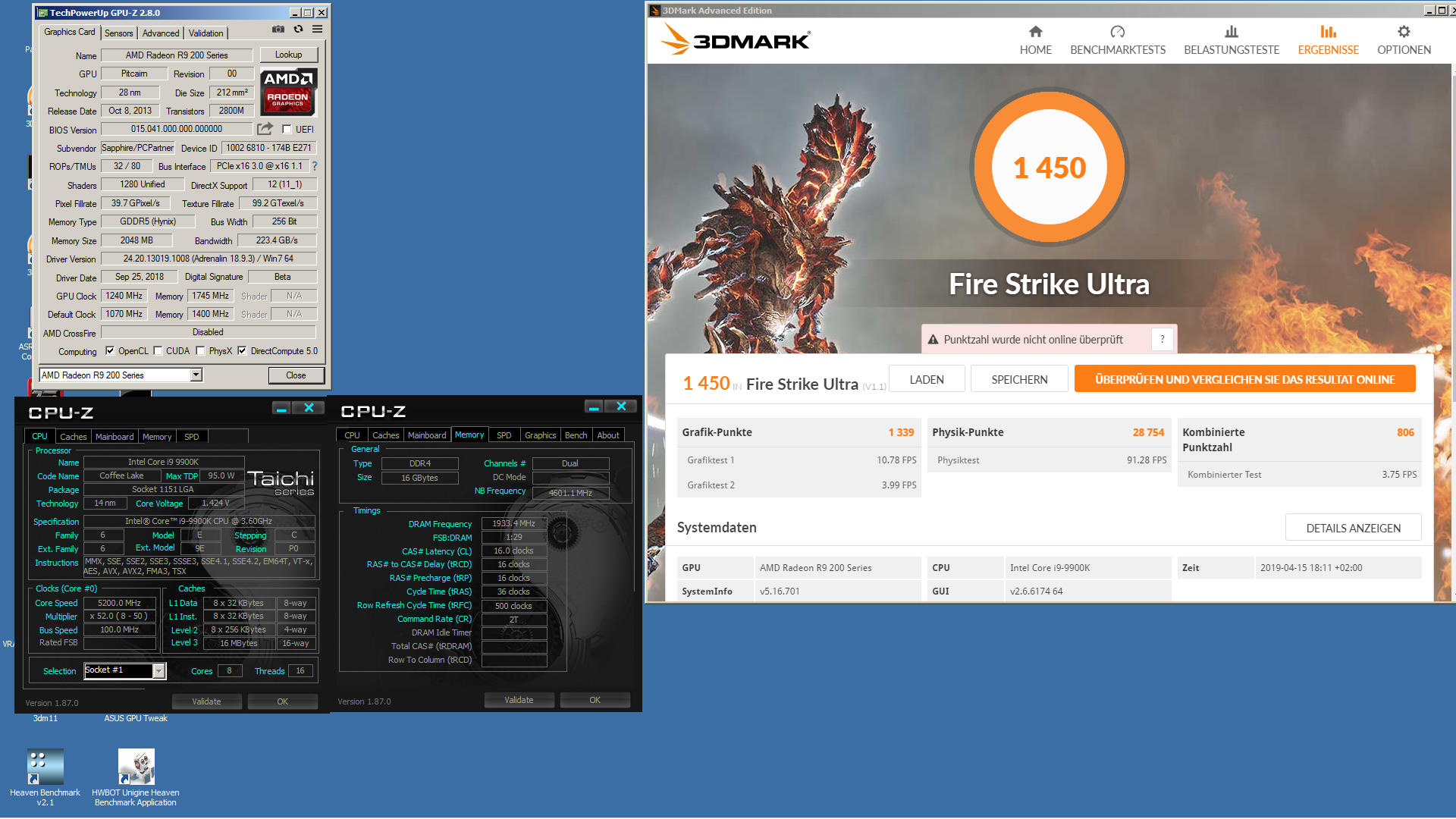The image size is (1456, 819).
Task: Toggle CUDA checkbox
Action: [x=158, y=351]
